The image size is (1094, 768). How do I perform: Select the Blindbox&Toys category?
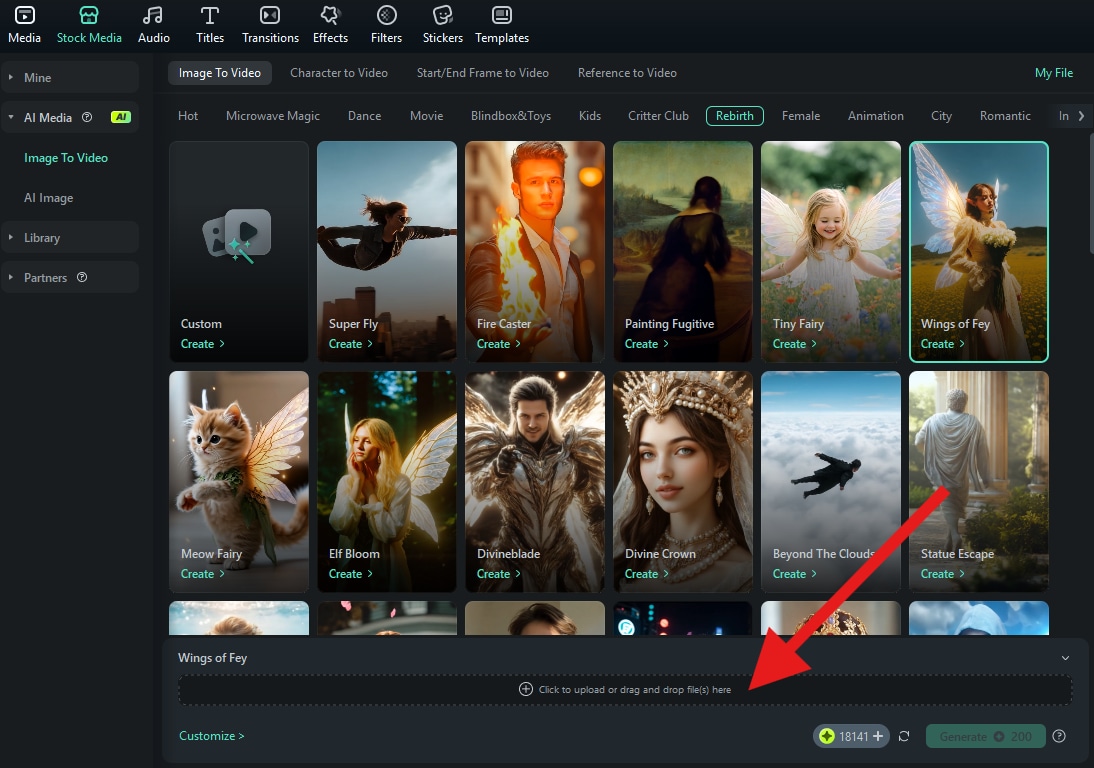point(511,116)
